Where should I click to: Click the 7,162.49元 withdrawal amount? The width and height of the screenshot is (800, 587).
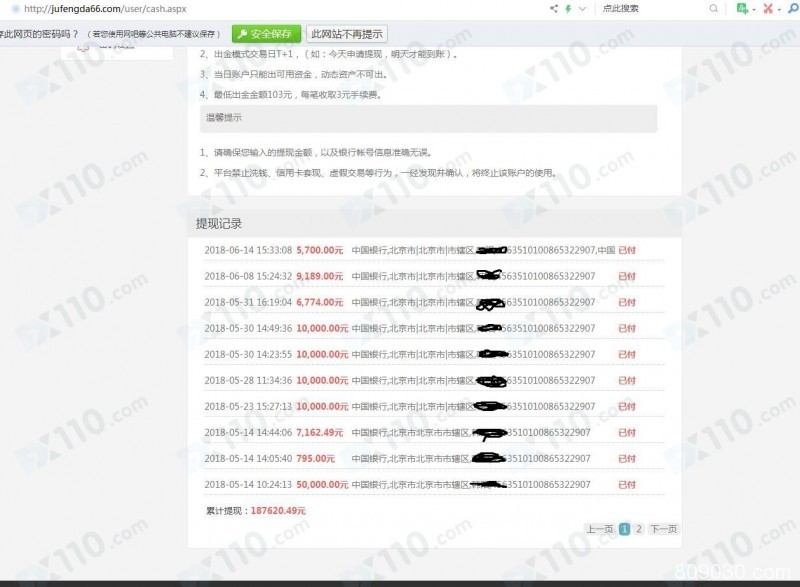coord(320,432)
